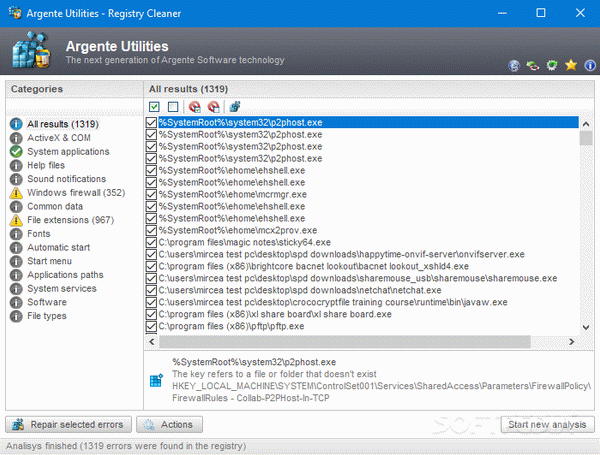This screenshot has width=600, height=455.
Task: Click the info icon beside ActiveX & COM
Action: point(16,138)
